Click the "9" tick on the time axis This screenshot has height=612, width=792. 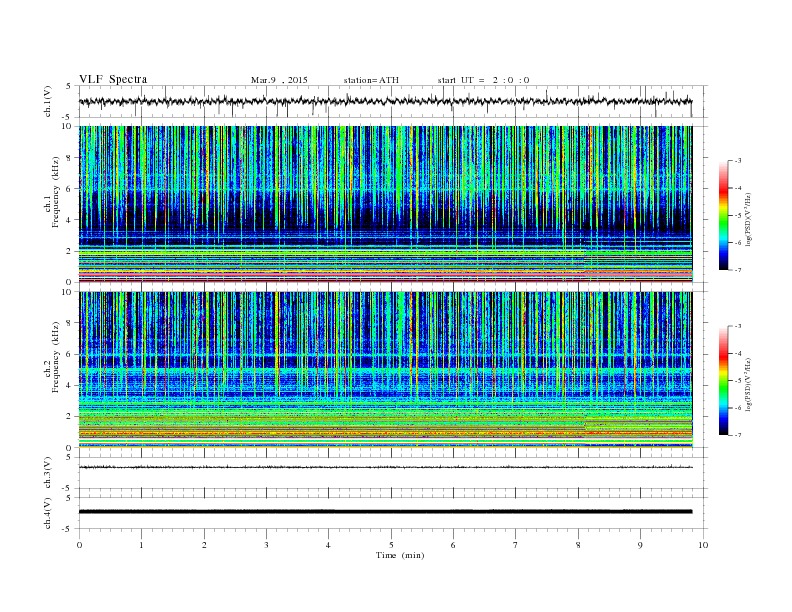(x=640, y=545)
